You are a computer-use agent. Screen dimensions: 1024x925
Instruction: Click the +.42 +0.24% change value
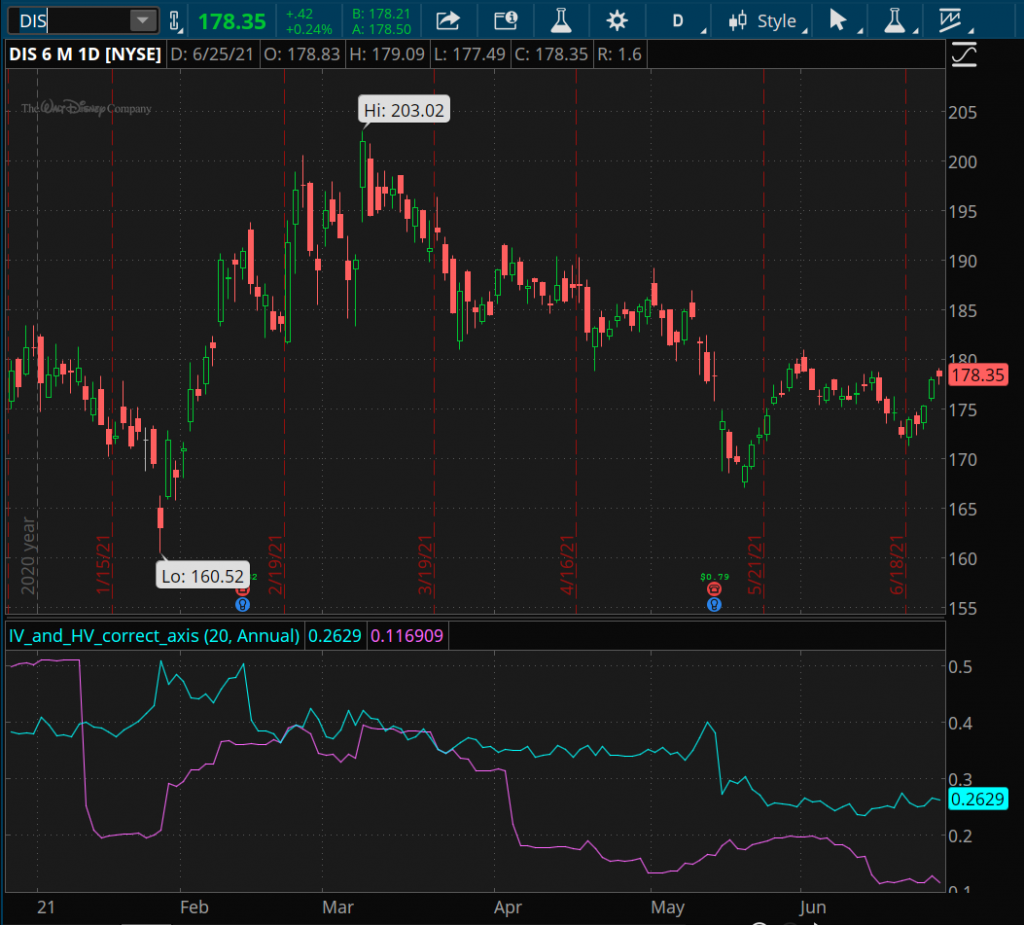coord(309,22)
